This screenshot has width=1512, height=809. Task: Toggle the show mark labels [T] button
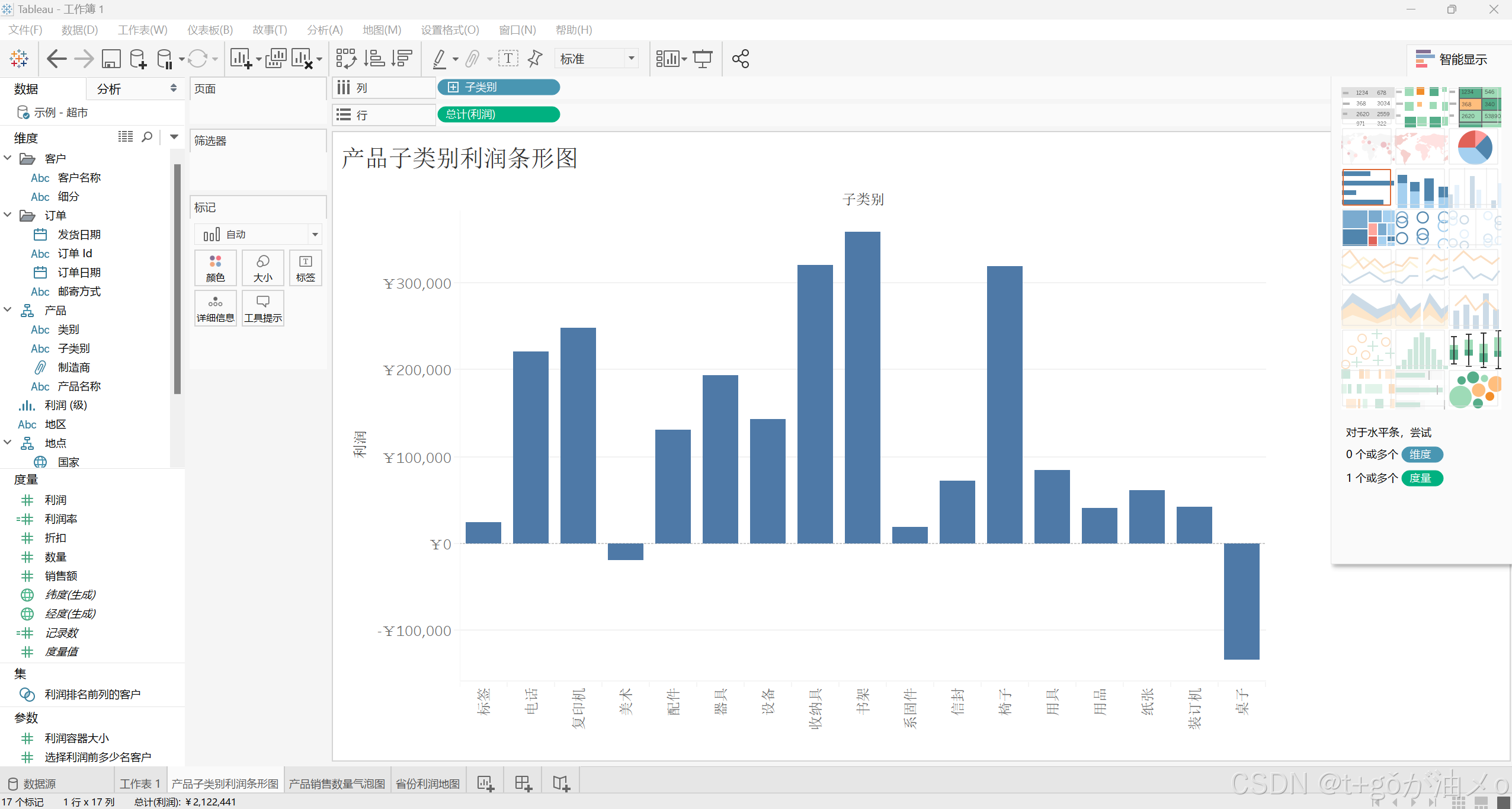pyautogui.click(x=508, y=59)
